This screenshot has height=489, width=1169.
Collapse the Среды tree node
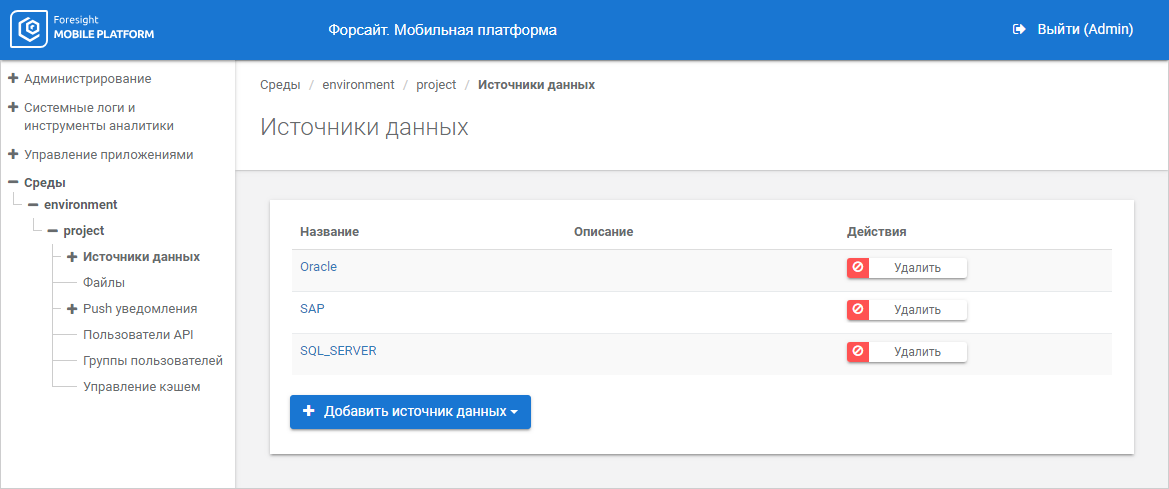tap(13, 183)
